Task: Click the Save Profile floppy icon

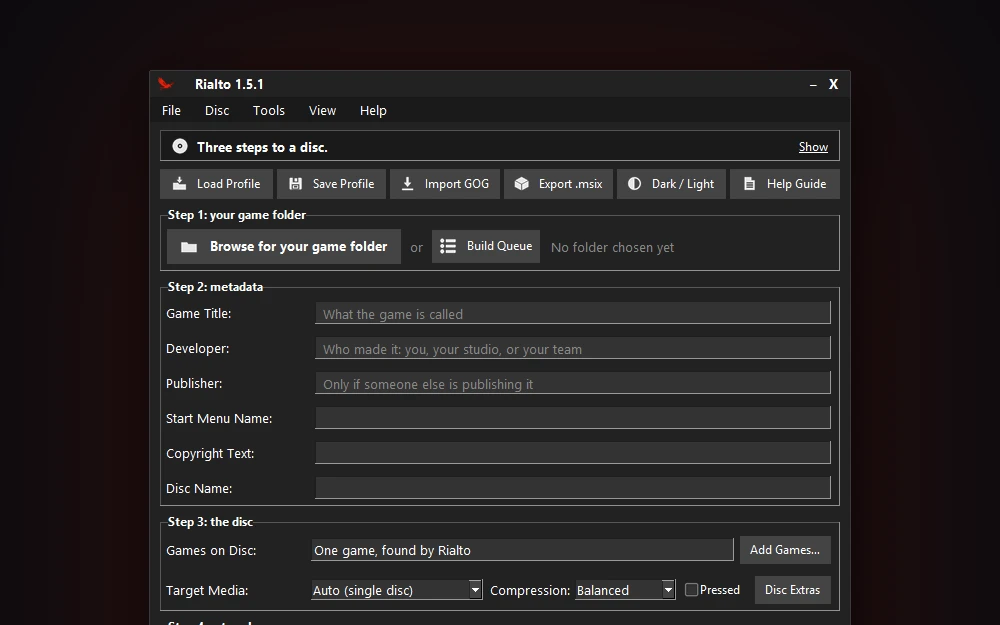Action: (x=295, y=184)
